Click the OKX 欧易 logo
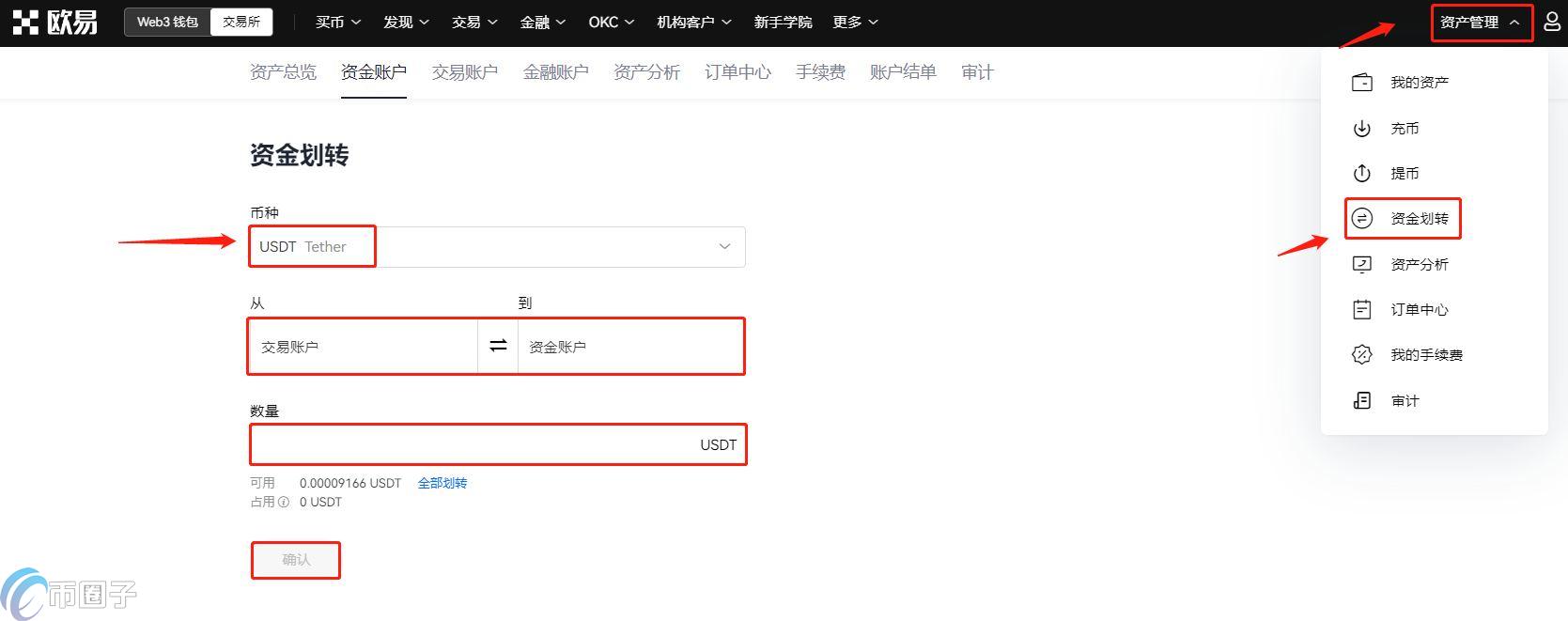This screenshot has width=1568, height=621. pyautogui.click(x=54, y=22)
